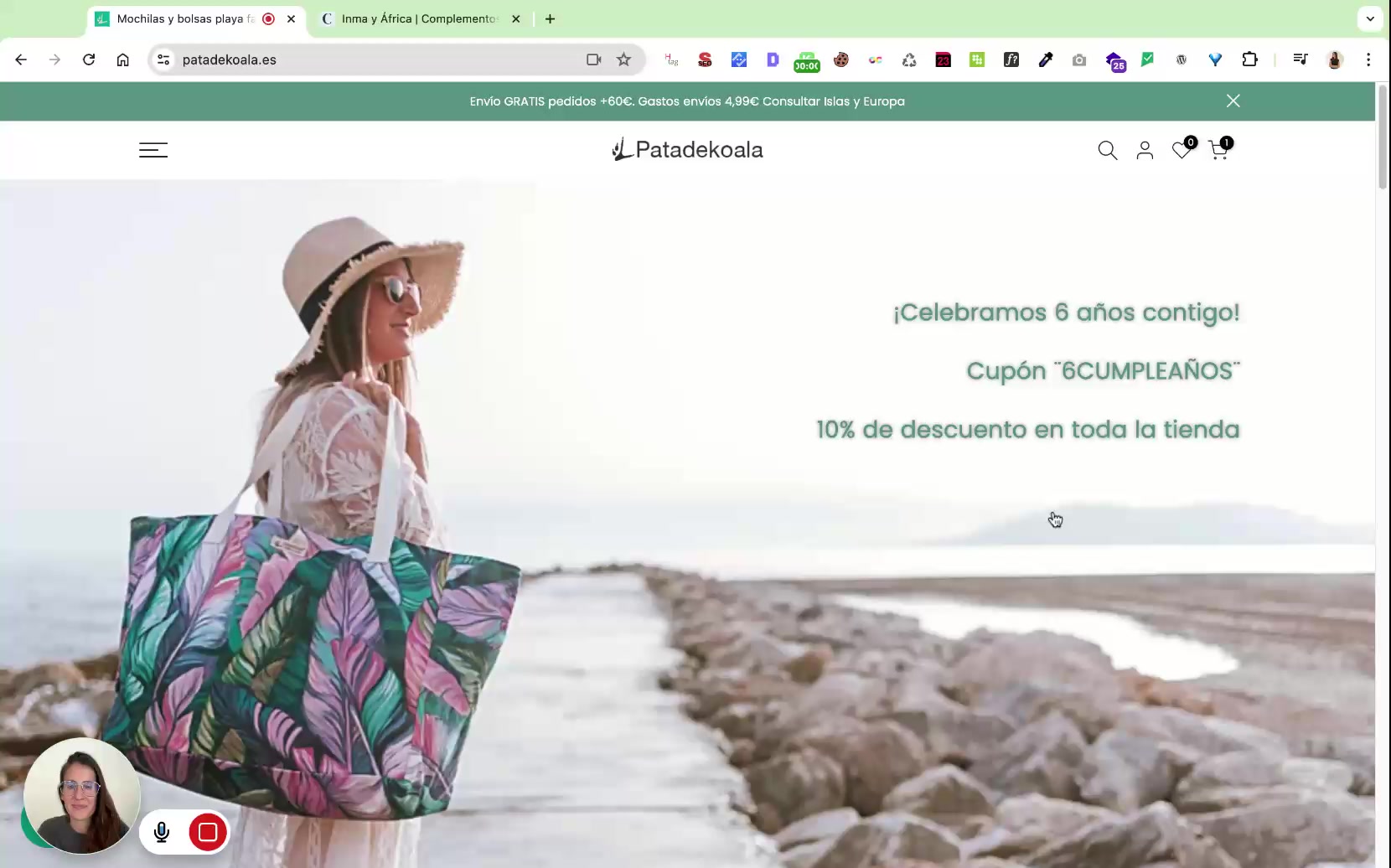View site information icon in address bar
This screenshot has height=868, width=1391.
point(164,59)
